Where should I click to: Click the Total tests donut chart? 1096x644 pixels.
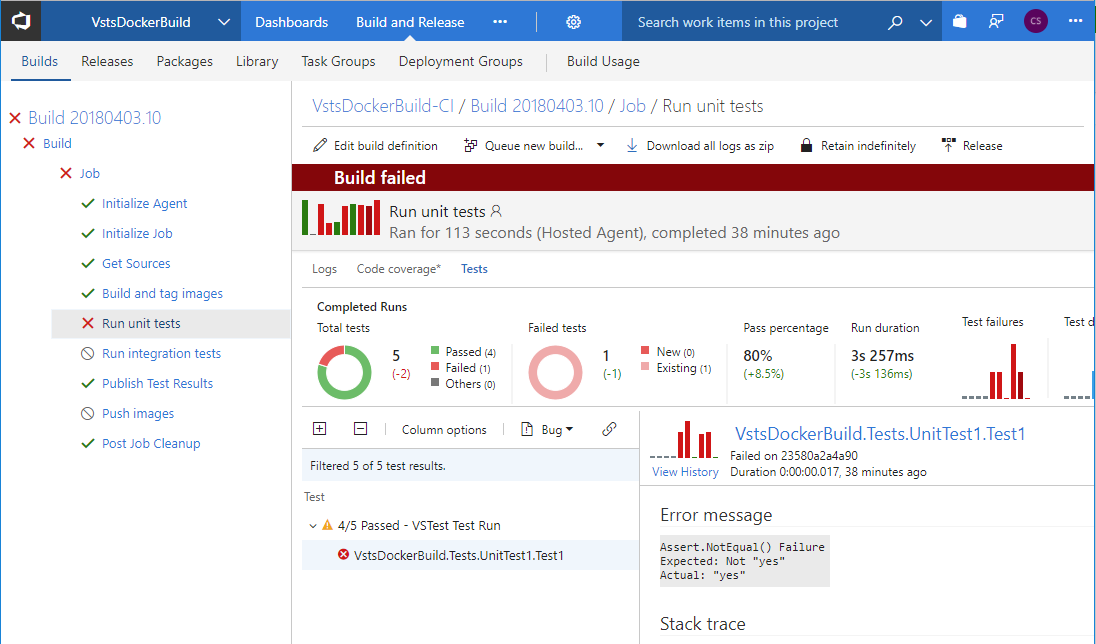[x=345, y=372]
